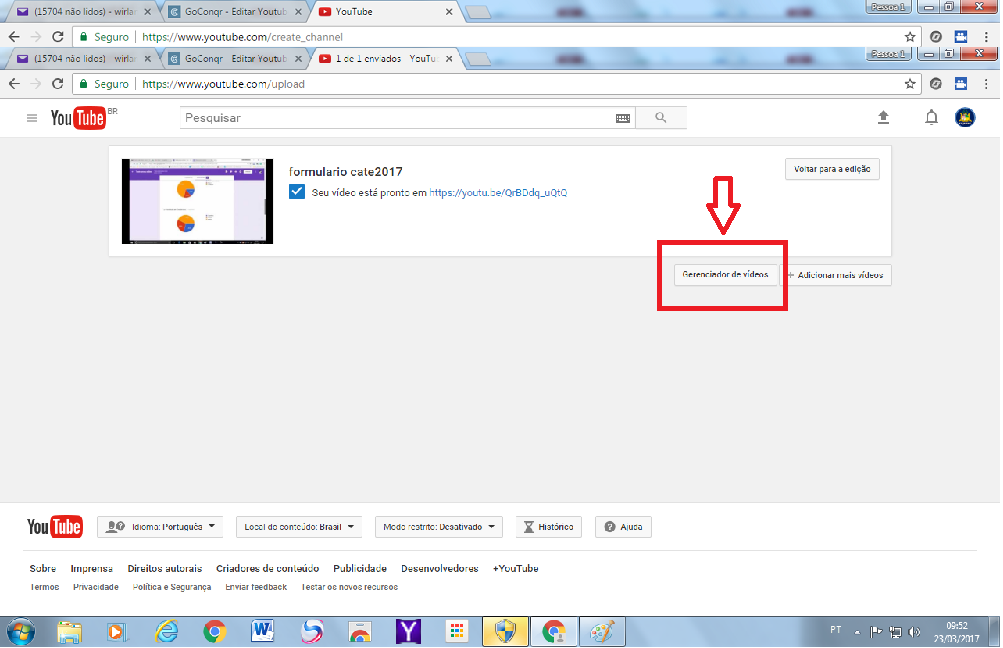Image resolution: width=1003 pixels, height=648 pixels.
Task: Open Internet Explorer from the taskbar
Action: [x=166, y=632]
